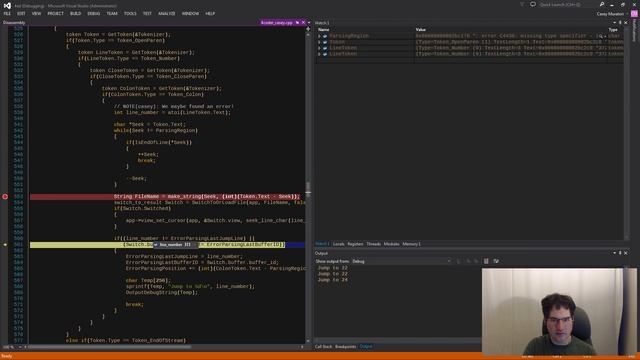
Task: Expand the first LineToken watch entry
Action: (320, 48)
